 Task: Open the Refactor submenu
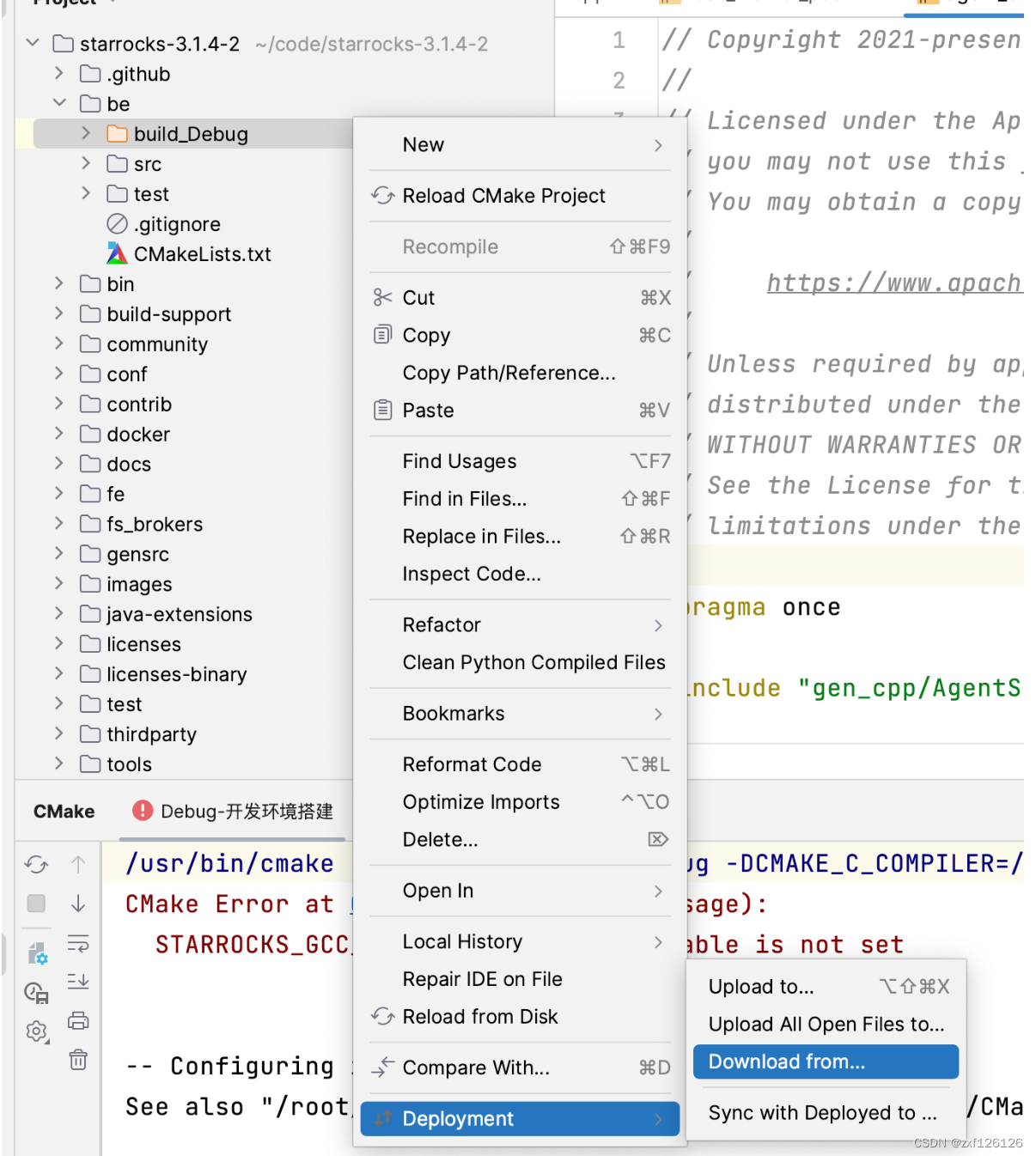(x=520, y=624)
